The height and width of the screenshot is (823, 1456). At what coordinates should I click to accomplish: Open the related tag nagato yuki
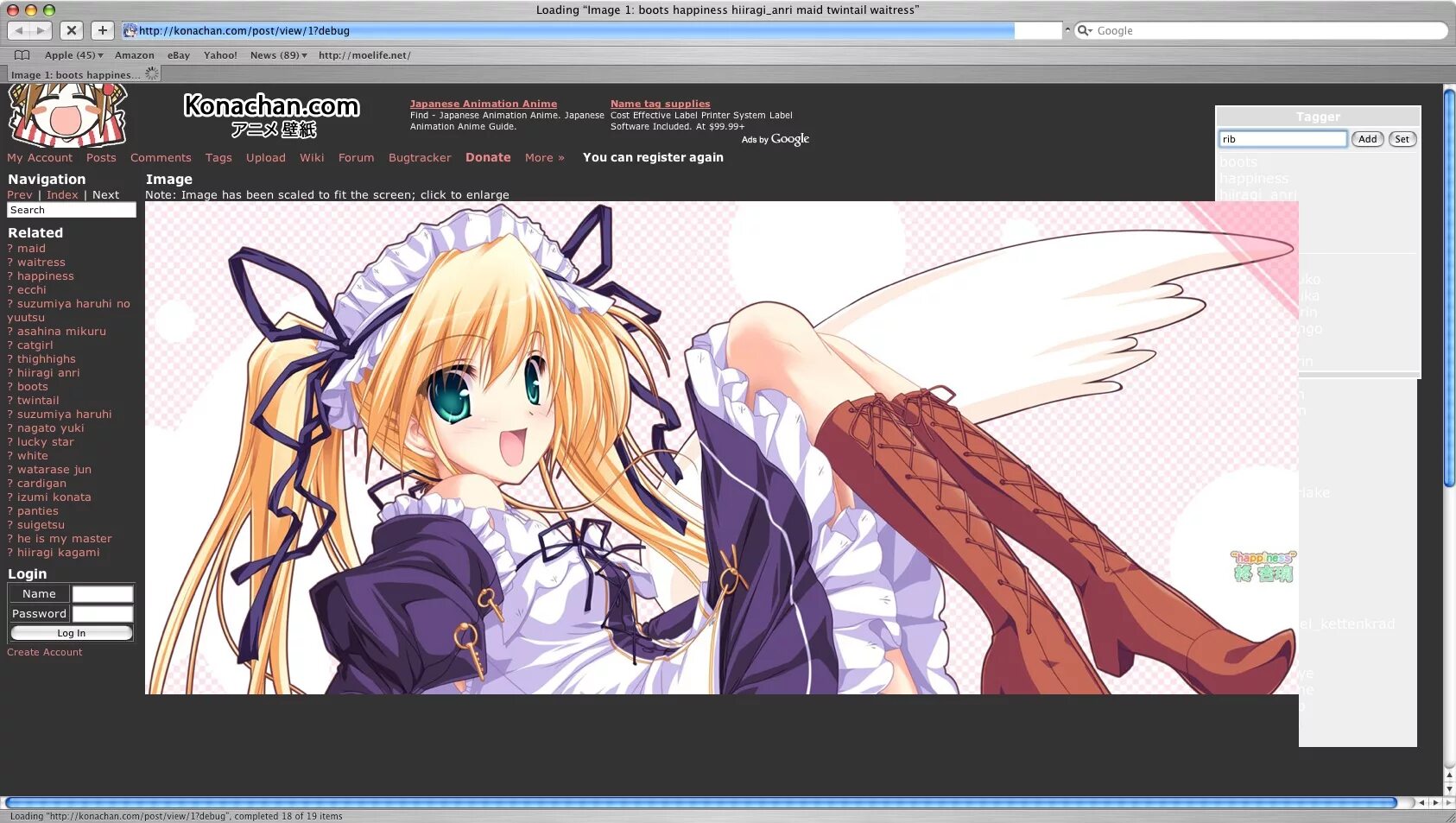pos(51,428)
